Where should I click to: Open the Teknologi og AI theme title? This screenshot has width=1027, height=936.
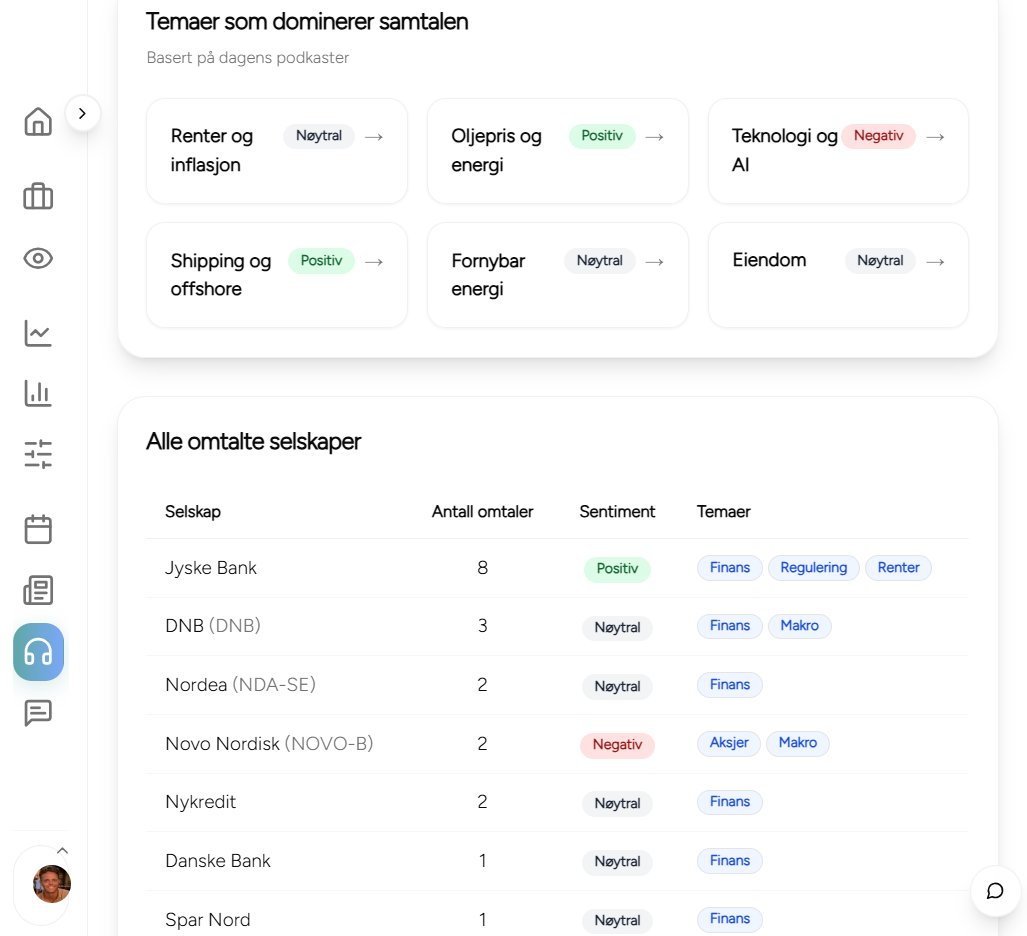(x=785, y=150)
